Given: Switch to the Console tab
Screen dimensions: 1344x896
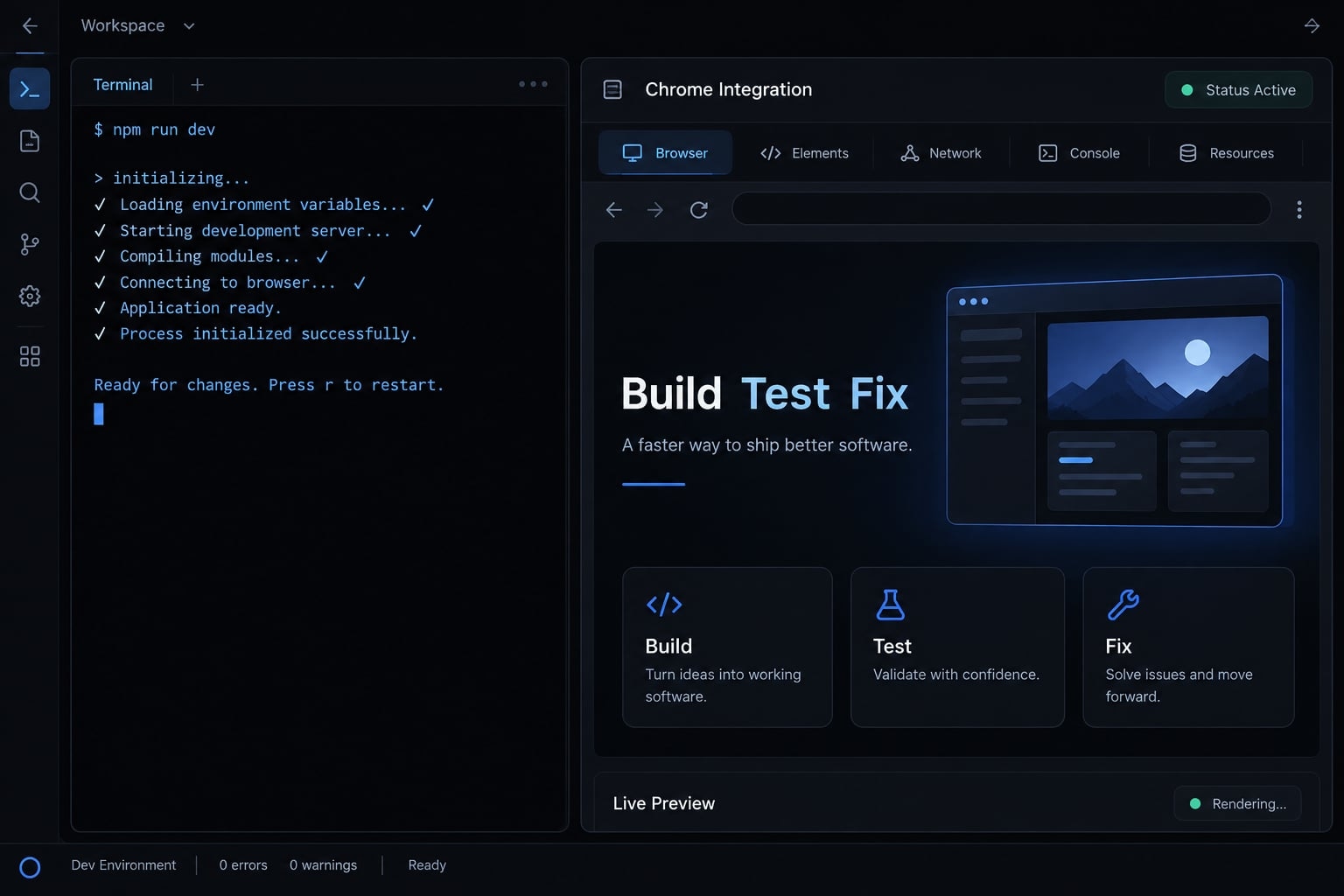Looking at the screenshot, I should (x=1079, y=153).
